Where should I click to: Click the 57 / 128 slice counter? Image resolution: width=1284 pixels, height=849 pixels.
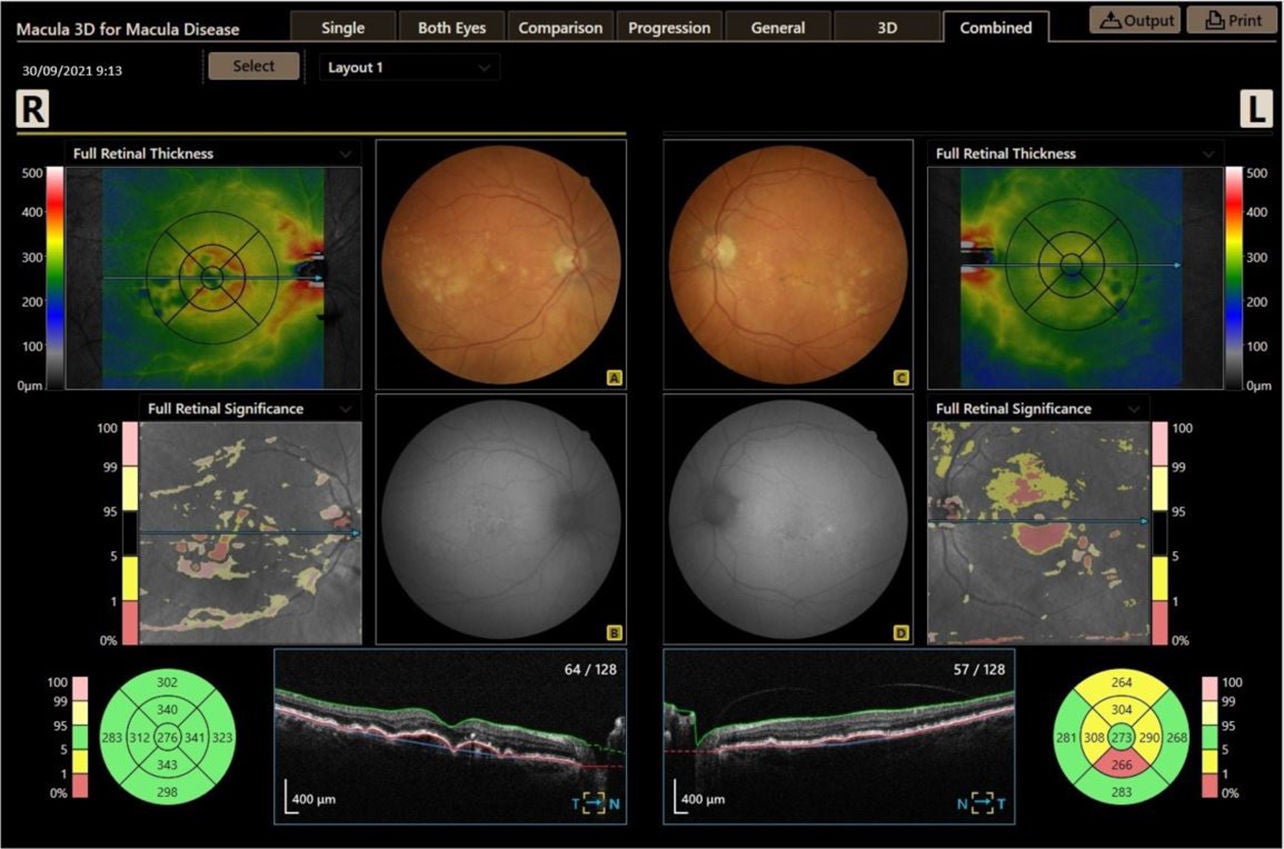(978, 669)
